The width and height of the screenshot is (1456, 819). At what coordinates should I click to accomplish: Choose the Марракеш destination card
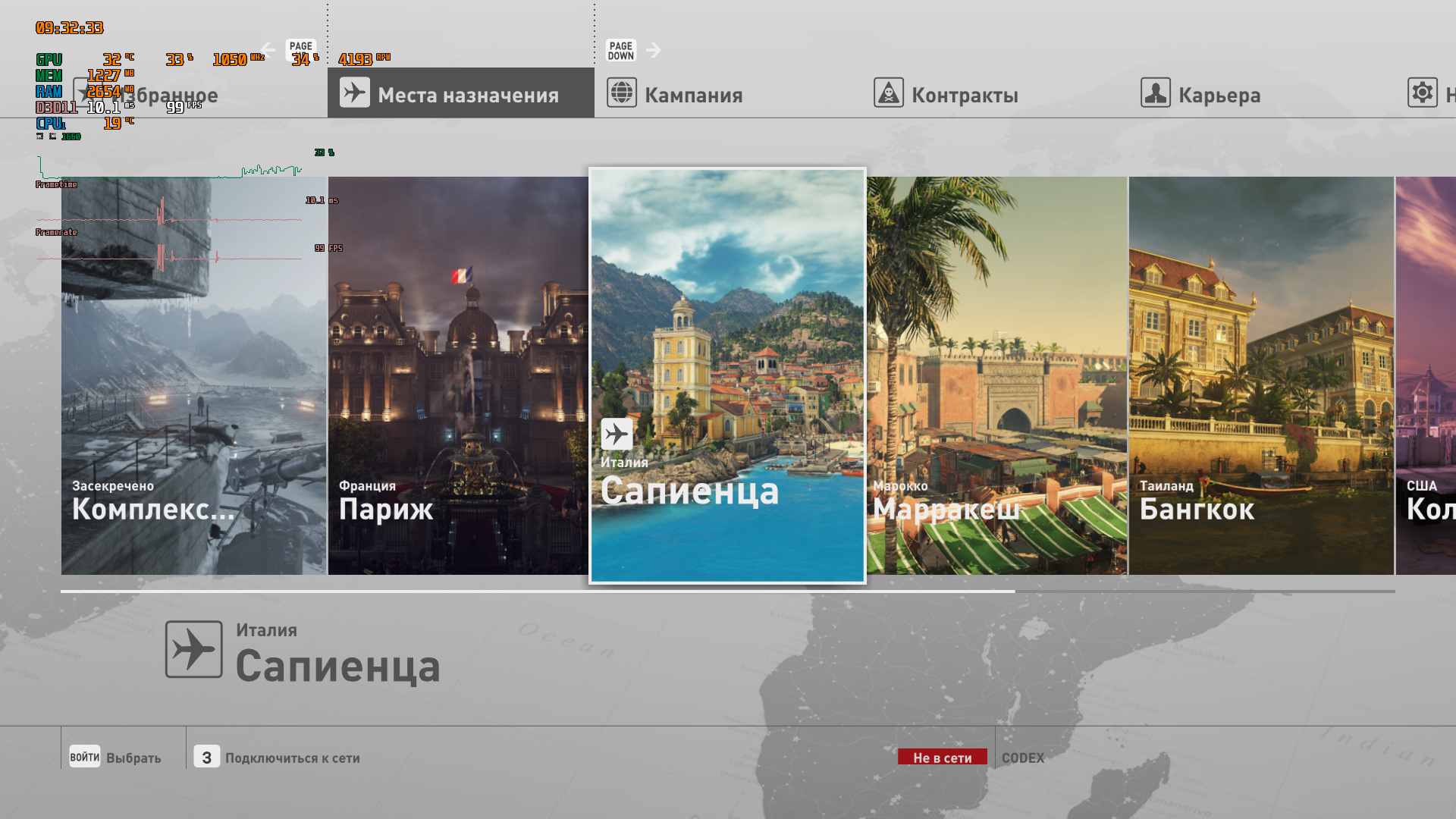pyautogui.click(x=996, y=375)
